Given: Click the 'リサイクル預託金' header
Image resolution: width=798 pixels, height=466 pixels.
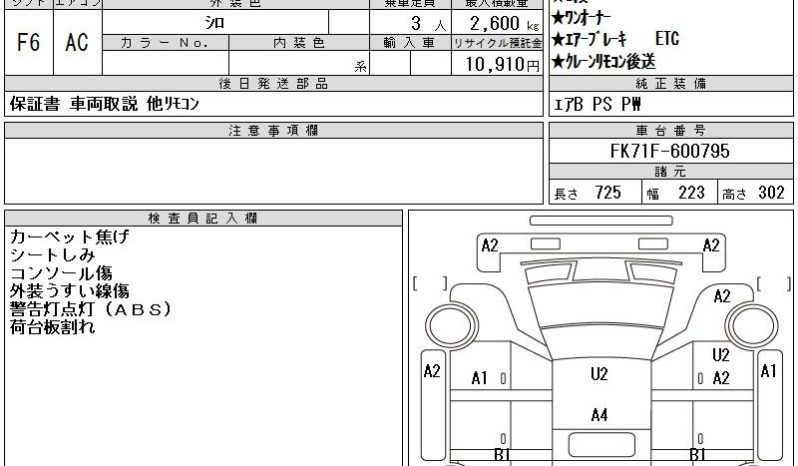Looking at the screenshot, I should (497, 43).
